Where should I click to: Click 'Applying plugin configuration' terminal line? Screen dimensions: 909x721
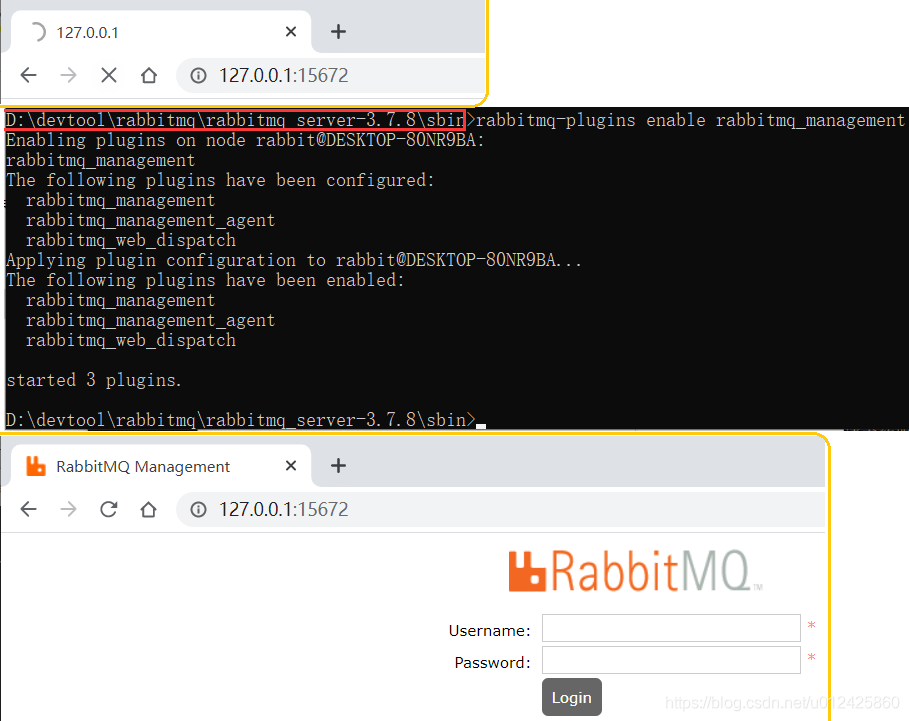[x=293, y=260]
